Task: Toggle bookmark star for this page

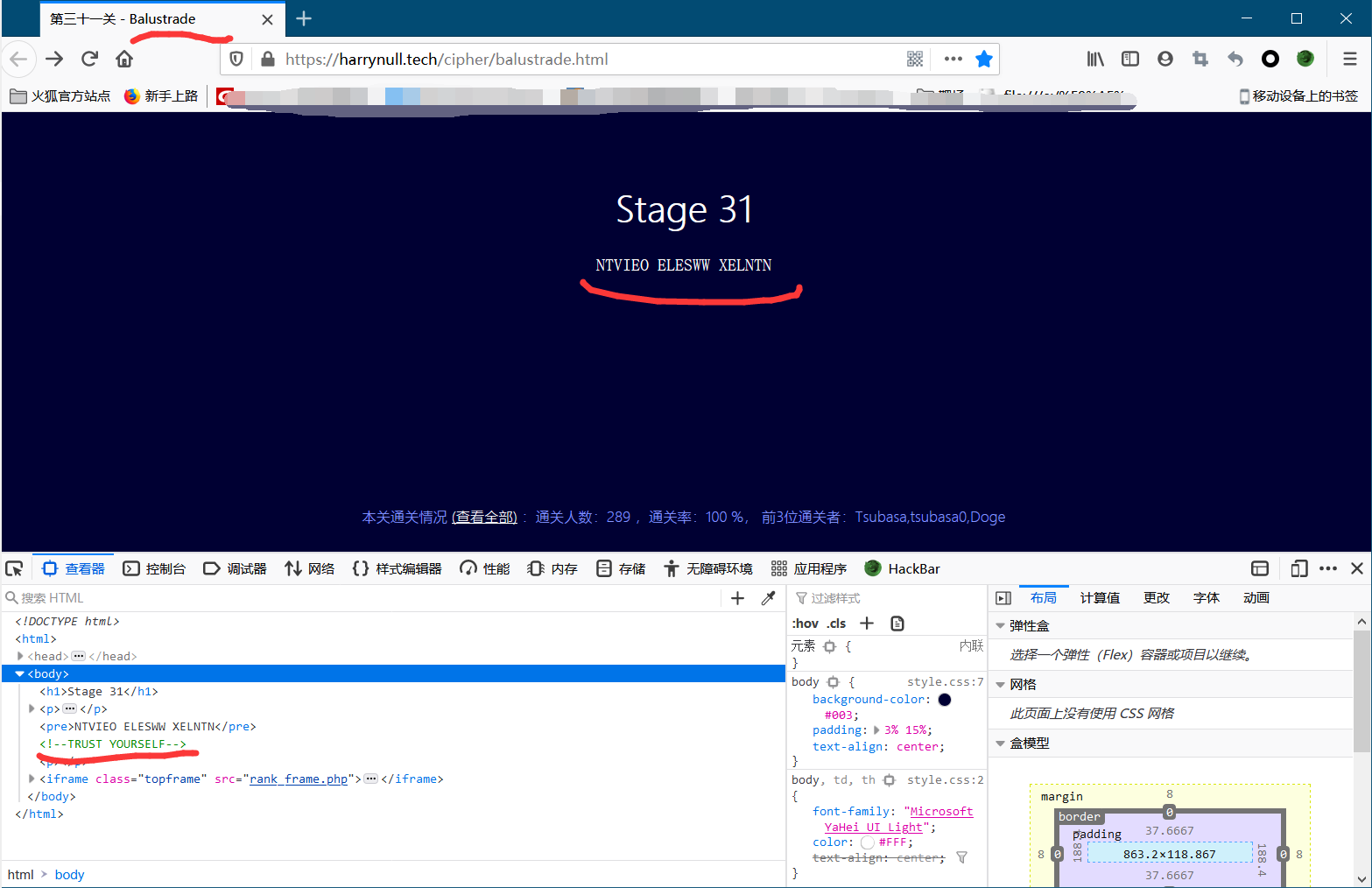Action: (x=984, y=59)
